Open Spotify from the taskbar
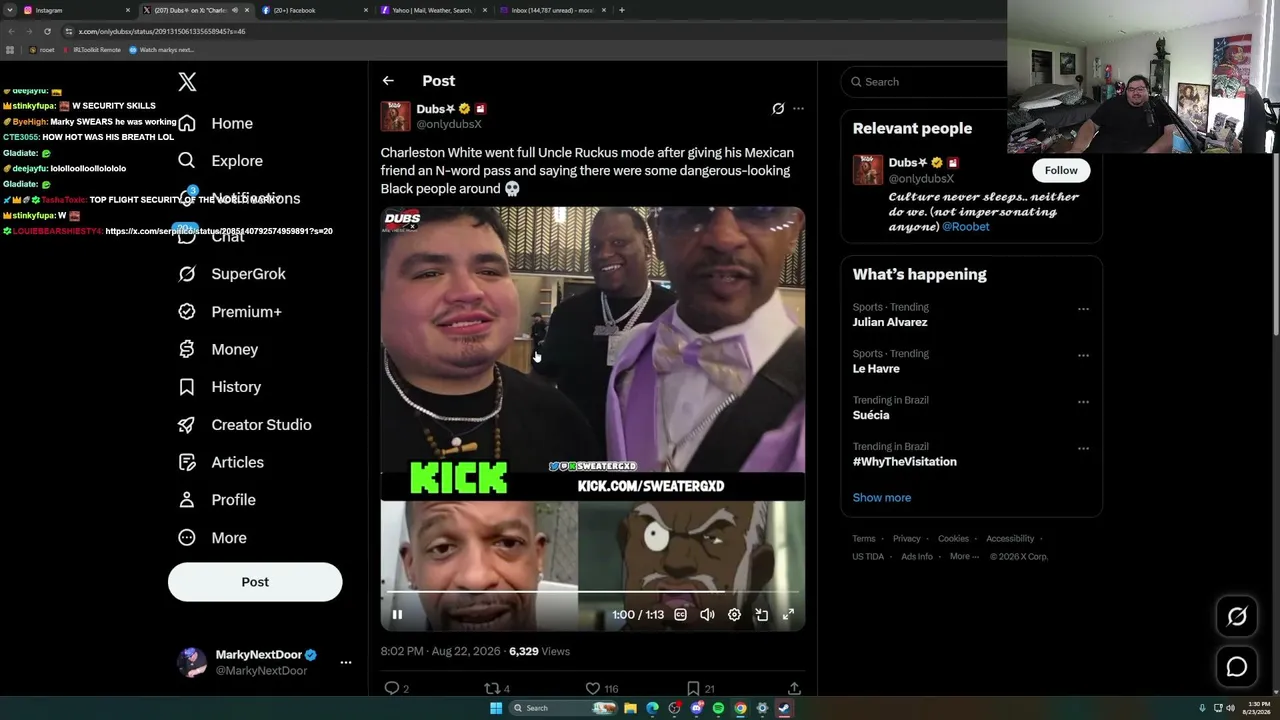The width and height of the screenshot is (1280, 720). 718,708
